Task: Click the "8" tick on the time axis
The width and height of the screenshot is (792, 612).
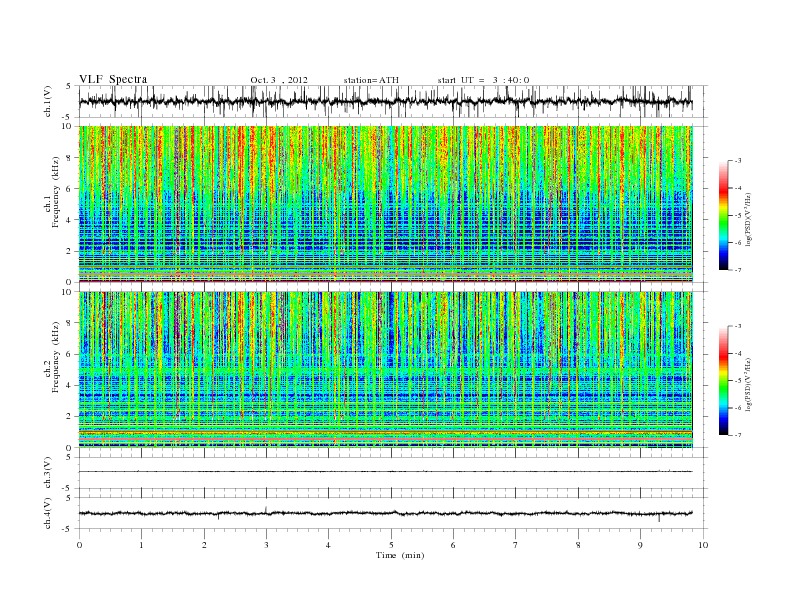Action: pyautogui.click(x=578, y=545)
